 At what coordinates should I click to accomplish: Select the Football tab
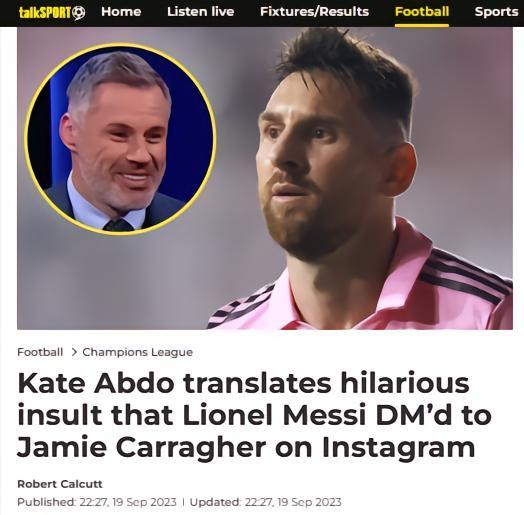pos(422,12)
